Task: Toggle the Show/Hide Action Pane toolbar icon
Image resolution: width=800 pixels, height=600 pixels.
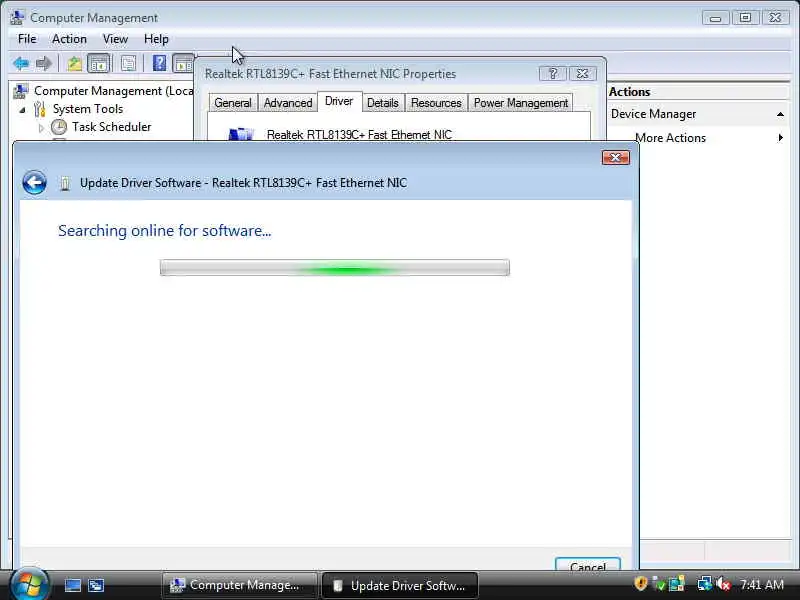Action: tap(183, 64)
